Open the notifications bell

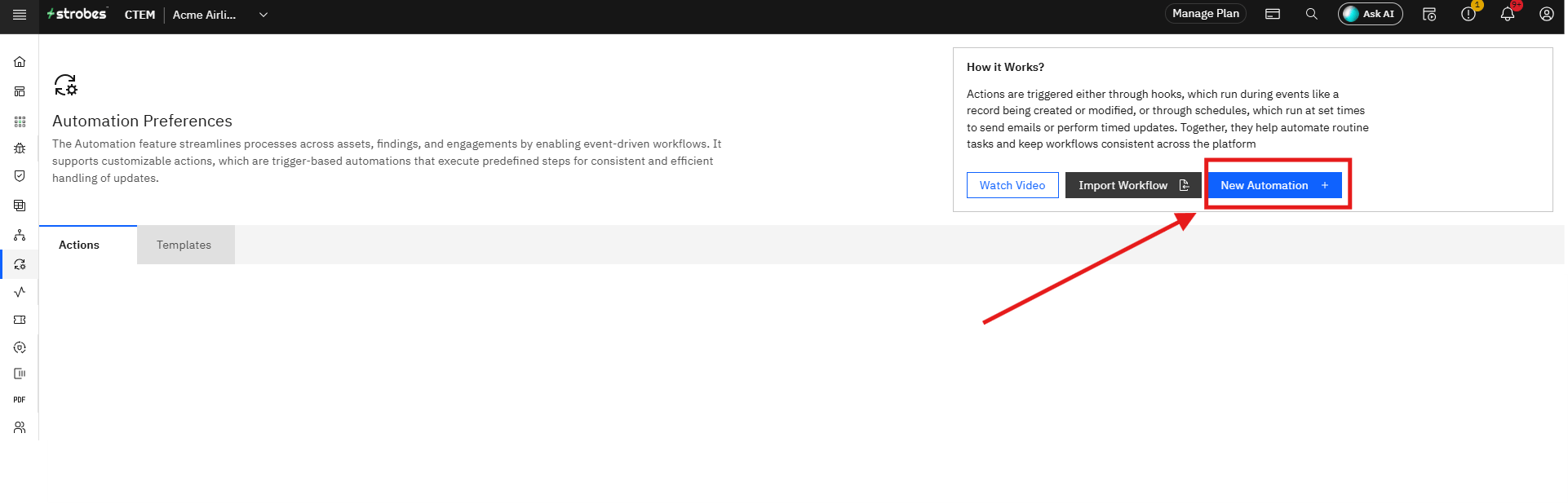pyautogui.click(x=1508, y=14)
